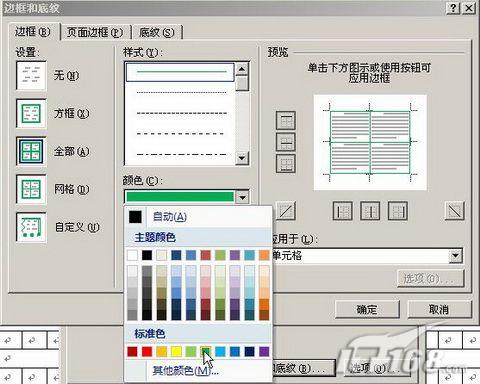
Task: Select the dash-dot line style
Action: (x=180, y=155)
